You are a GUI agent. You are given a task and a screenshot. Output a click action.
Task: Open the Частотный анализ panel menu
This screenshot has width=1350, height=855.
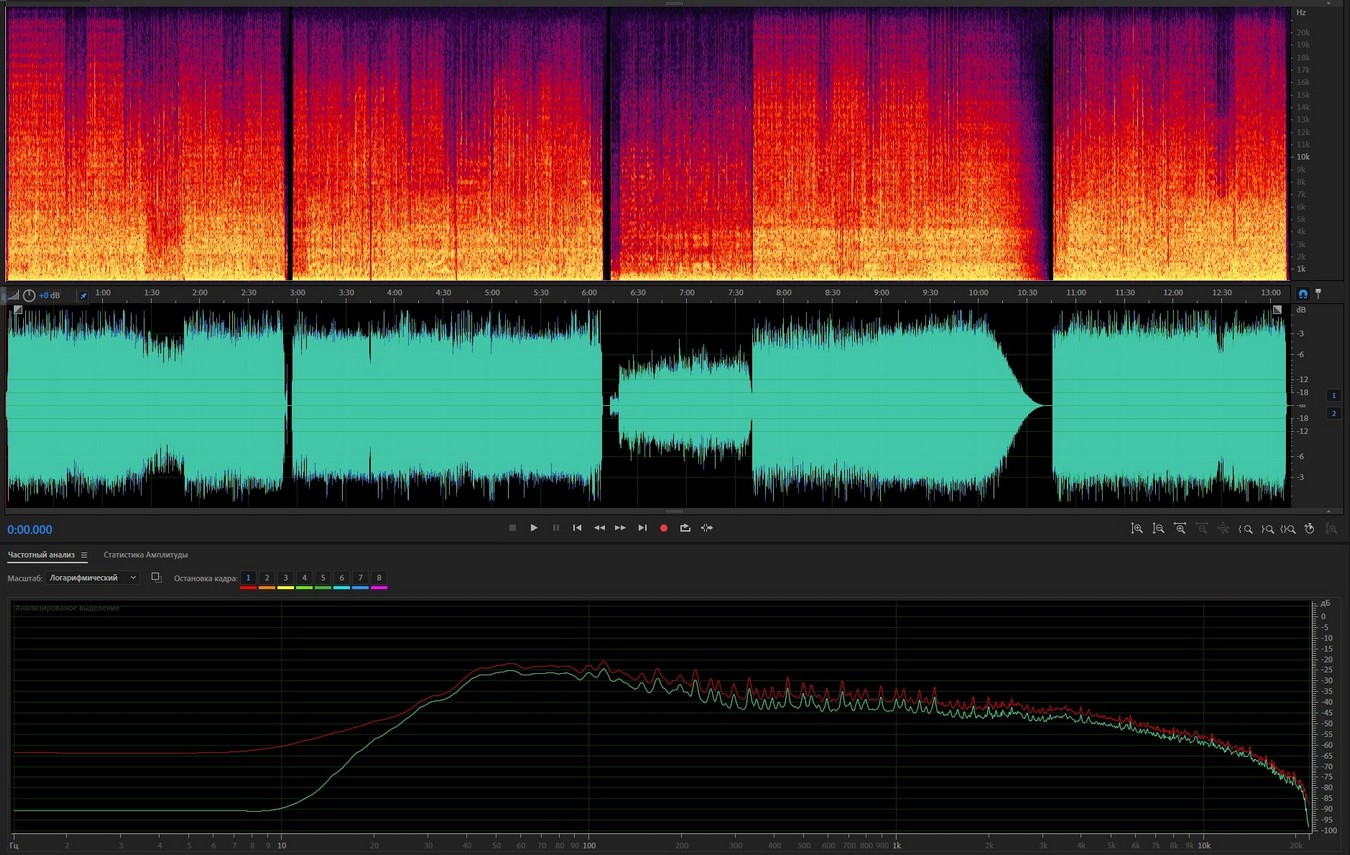84,555
